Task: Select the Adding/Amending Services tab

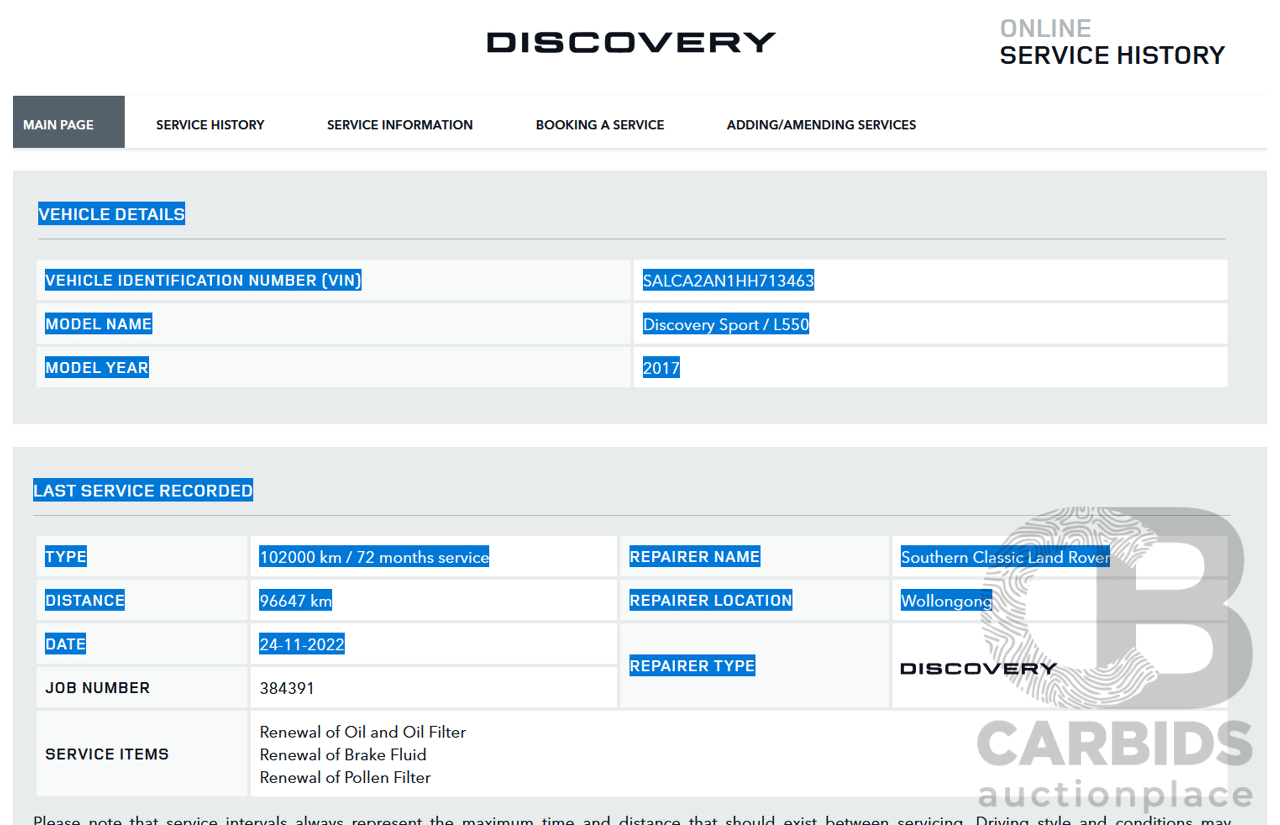Action: coord(821,125)
